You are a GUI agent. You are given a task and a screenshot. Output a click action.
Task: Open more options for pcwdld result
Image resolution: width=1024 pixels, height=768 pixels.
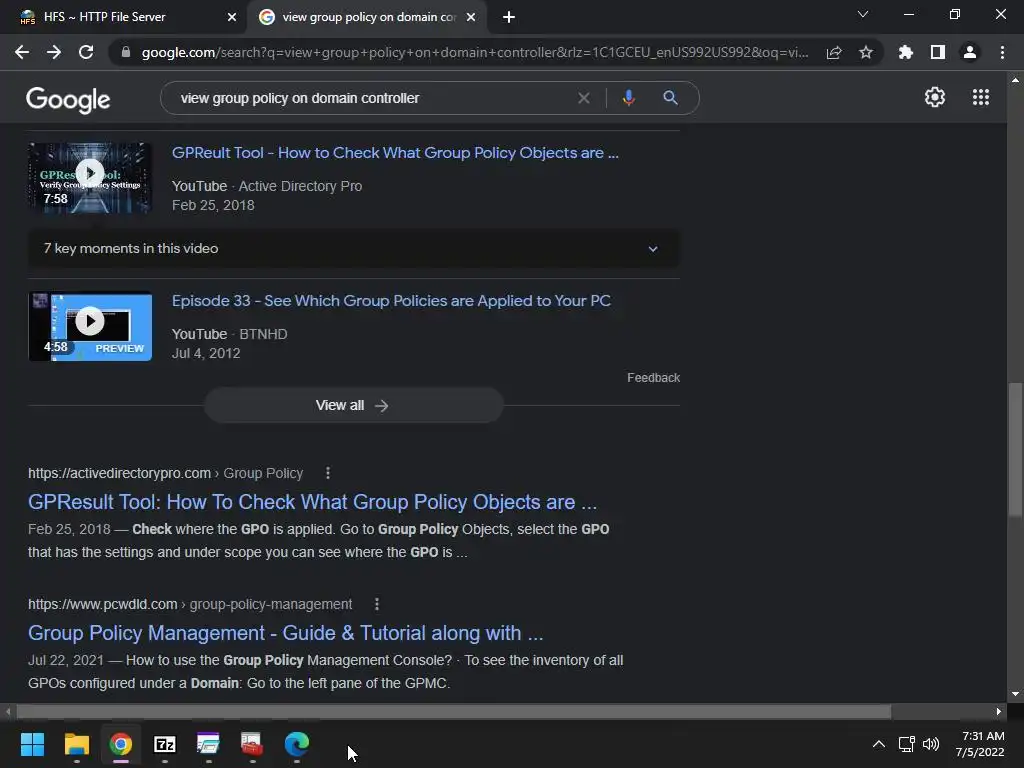(377, 604)
